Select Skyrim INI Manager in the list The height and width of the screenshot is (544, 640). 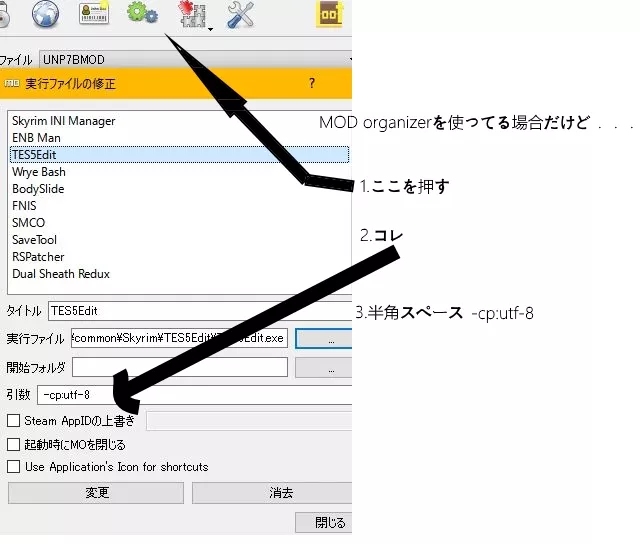(179, 121)
